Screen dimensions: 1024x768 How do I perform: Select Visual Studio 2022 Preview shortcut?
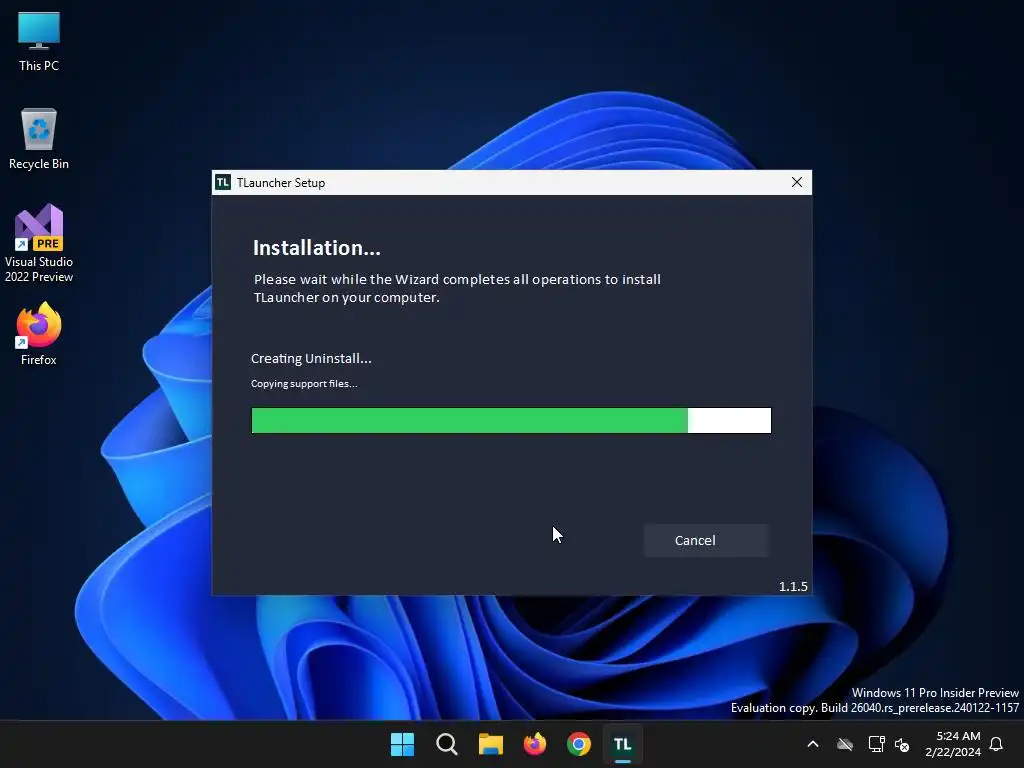pyautogui.click(x=39, y=243)
